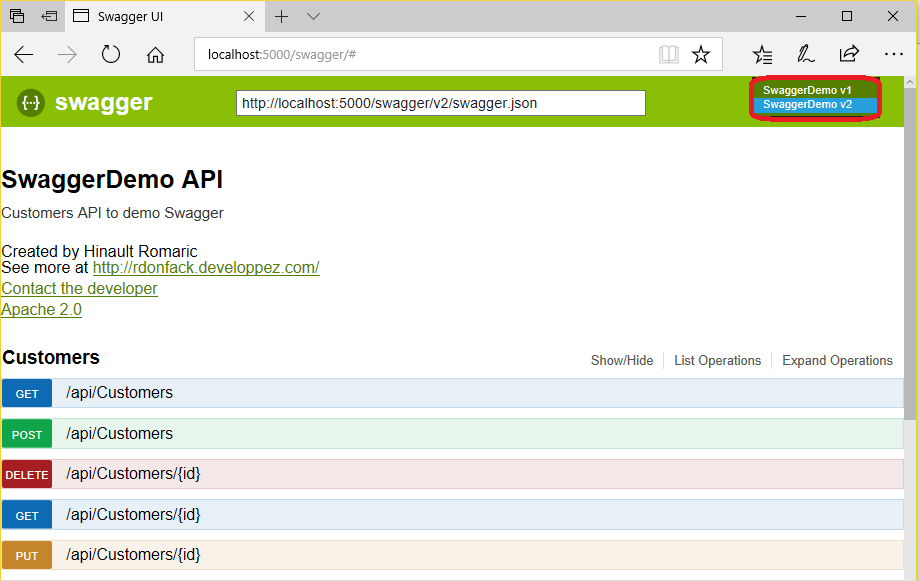Image resolution: width=920 pixels, height=581 pixels.
Task: Click the Refresh page icon
Action: [111, 55]
